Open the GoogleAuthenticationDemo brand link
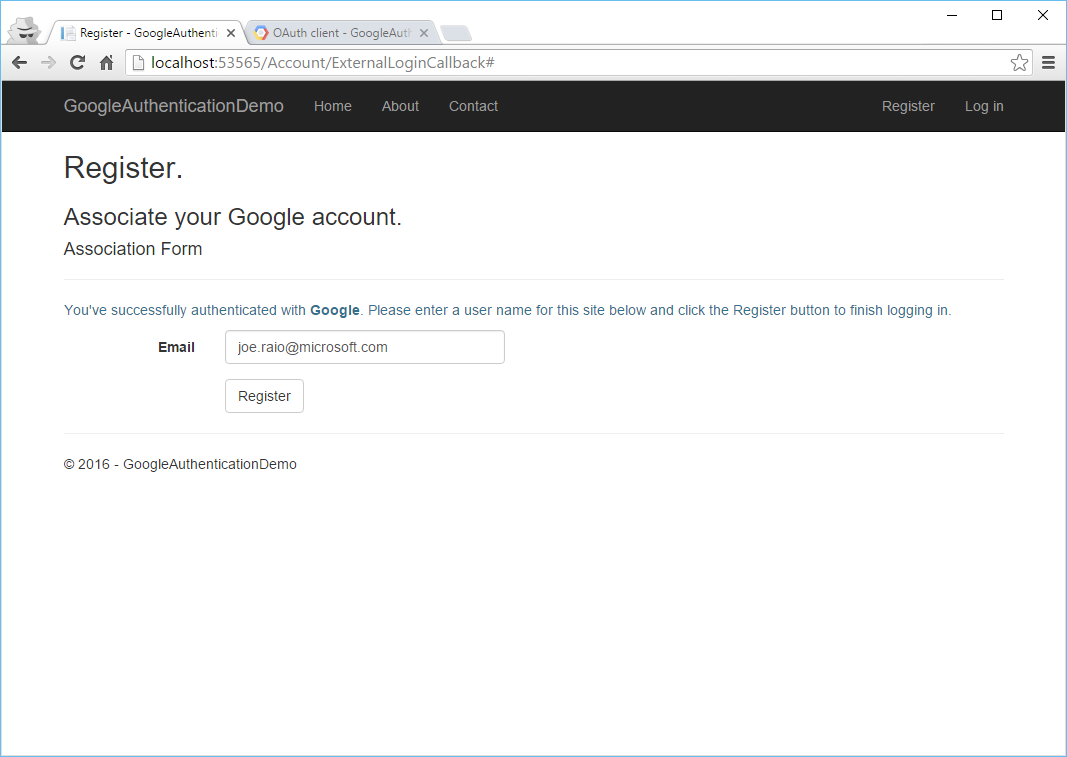Viewport: 1067px width, 757px height. pos(174,106)
